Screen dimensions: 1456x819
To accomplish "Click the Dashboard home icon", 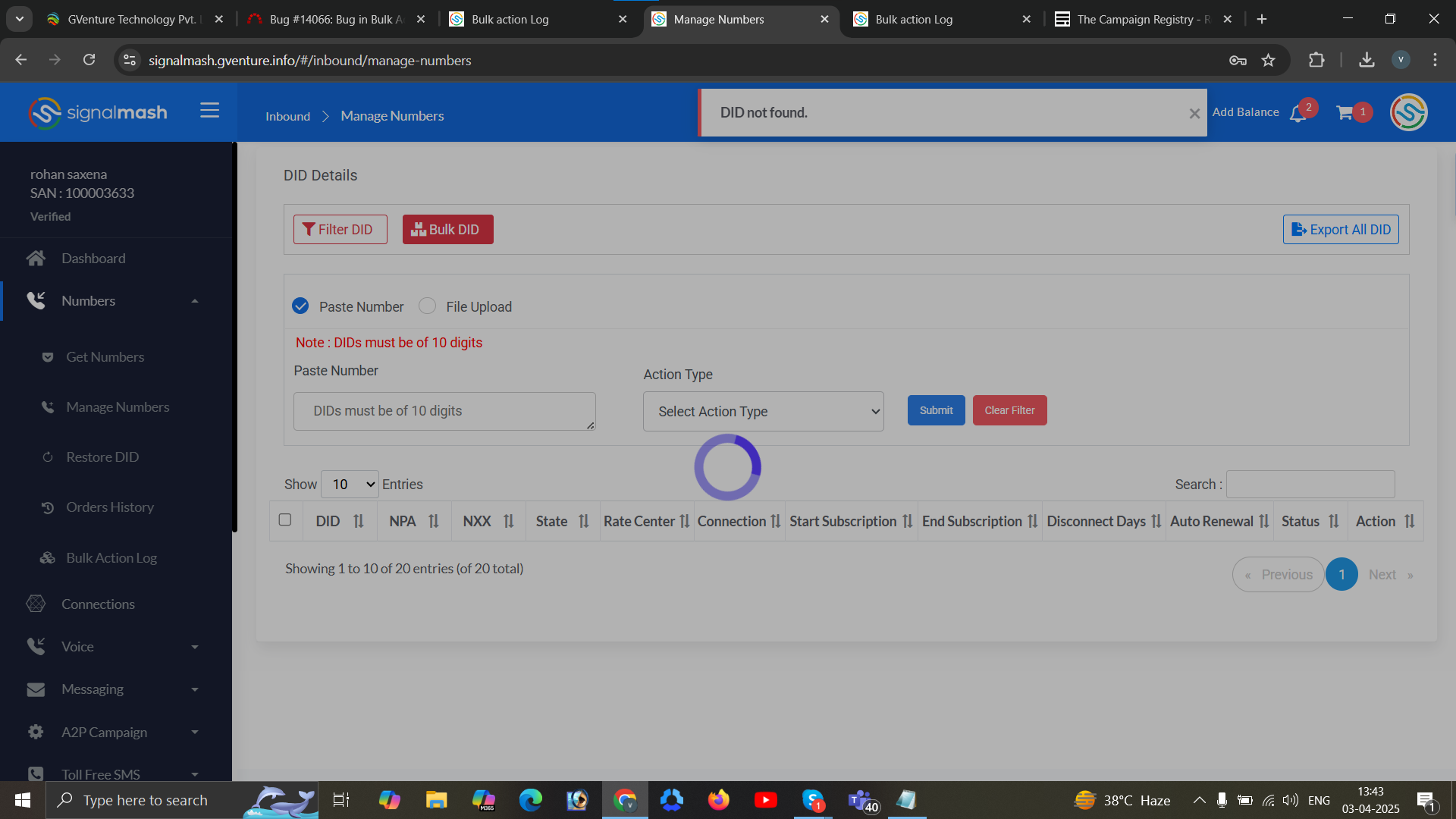I will [x=36, y=259].
